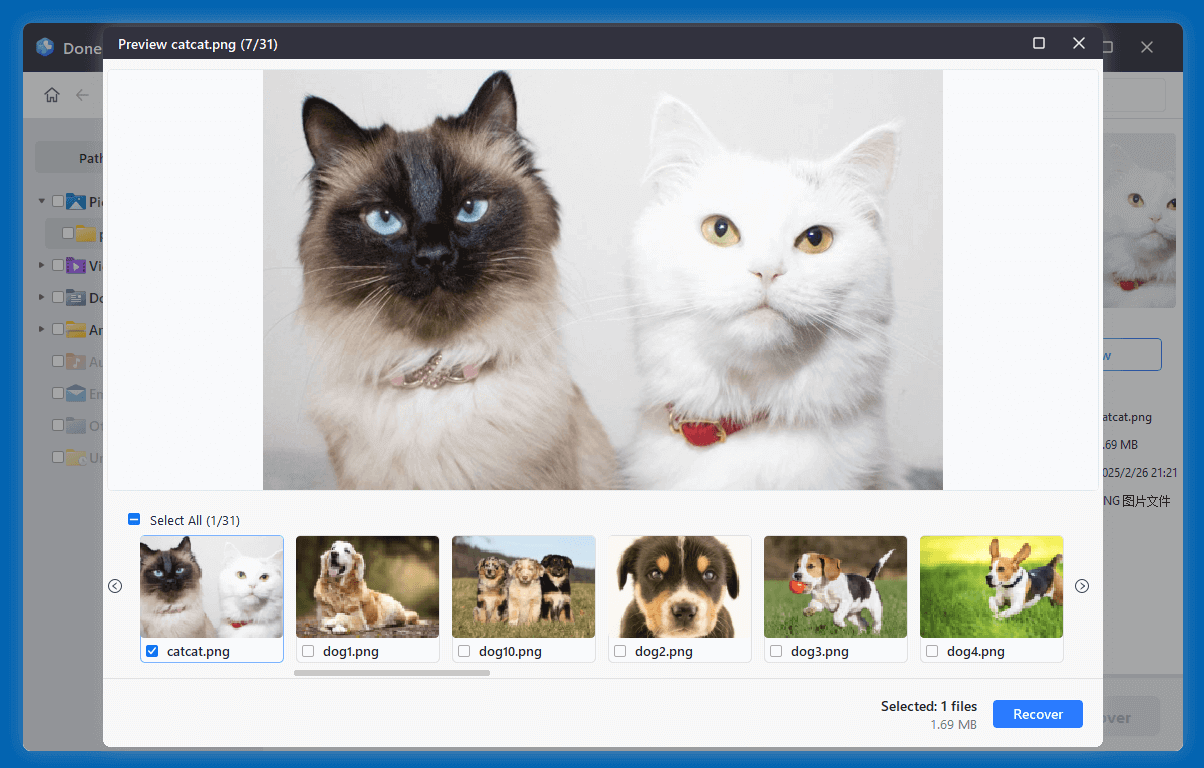Collapse the Pictures tree node arrow

(x=42, y=202)
